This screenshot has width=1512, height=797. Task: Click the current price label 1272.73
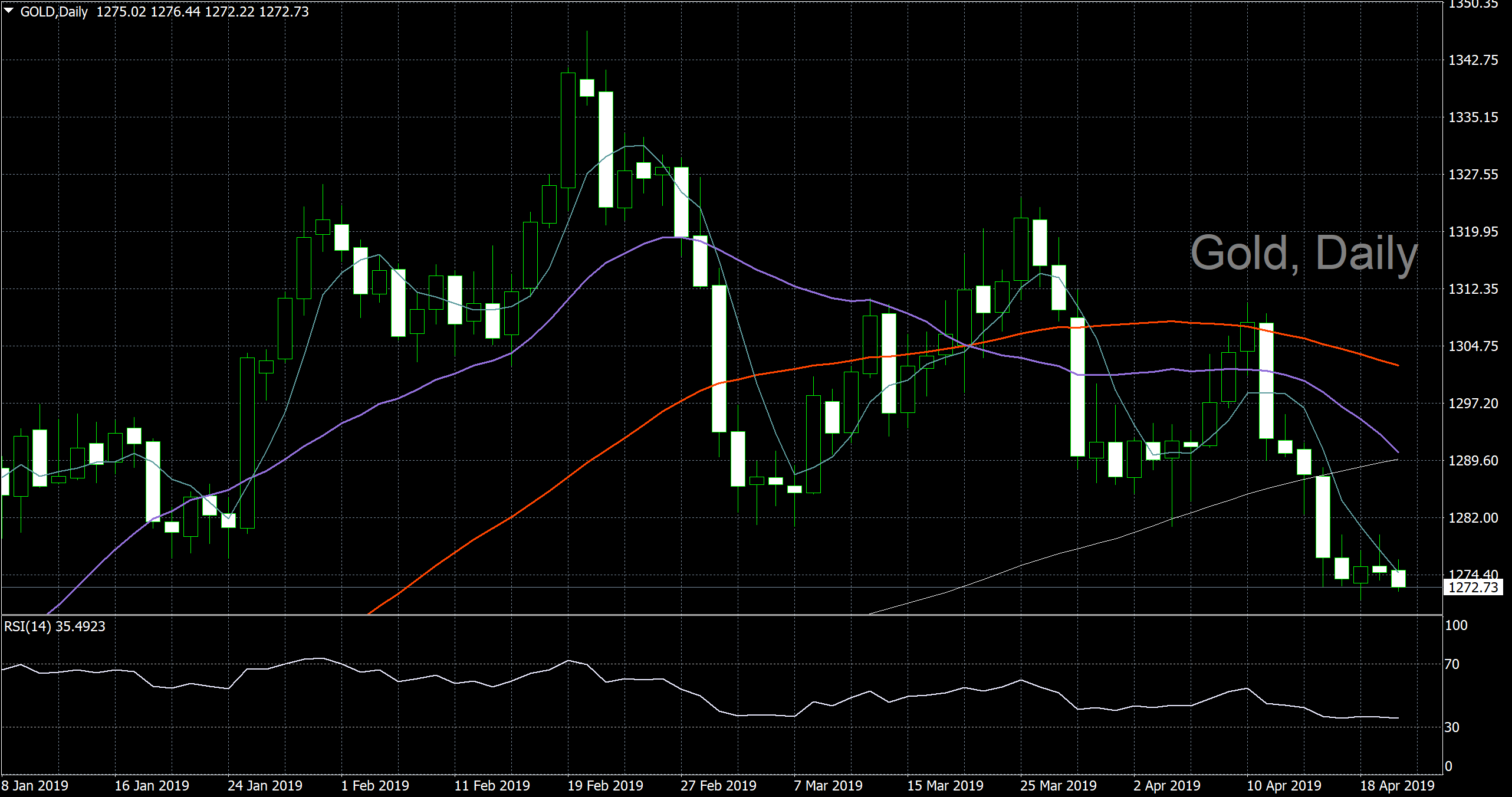pyautogui.click(x=1473, y=588)
